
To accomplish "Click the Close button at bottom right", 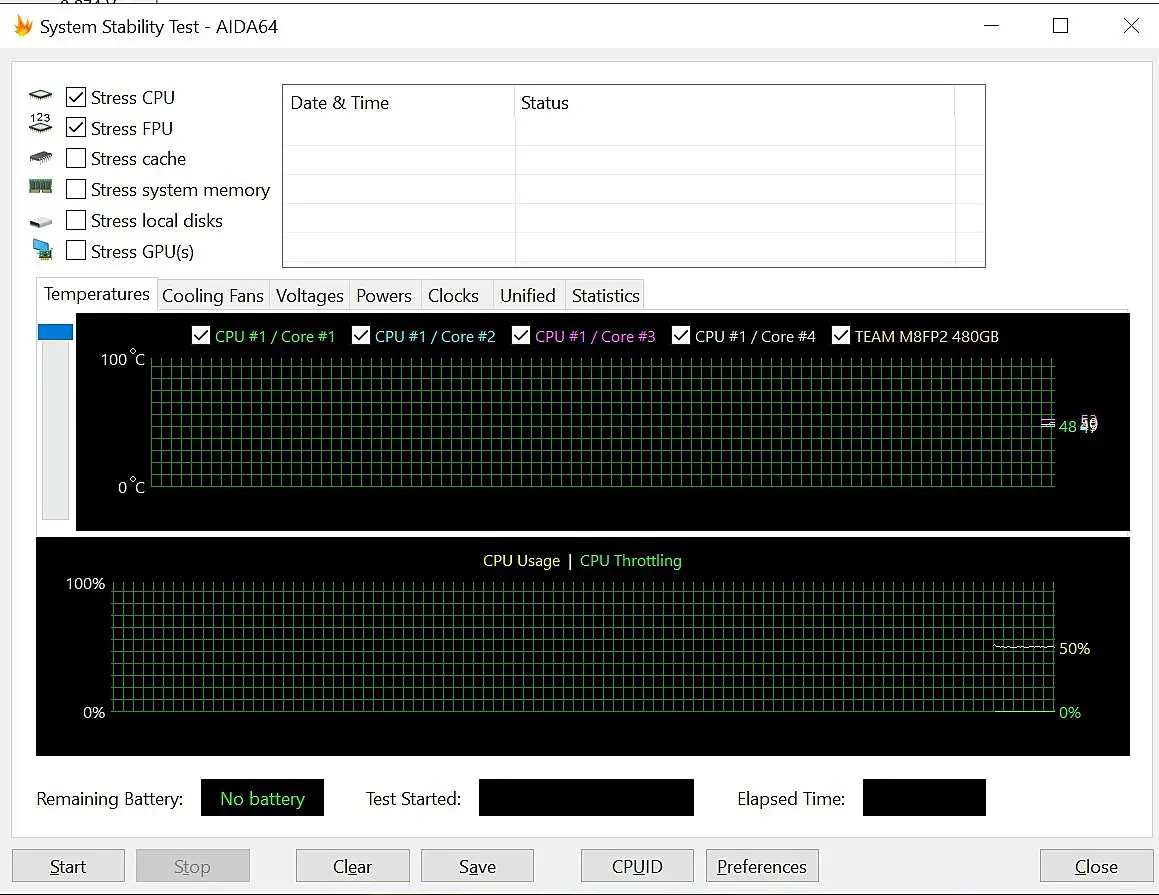I will [1096, 866].
